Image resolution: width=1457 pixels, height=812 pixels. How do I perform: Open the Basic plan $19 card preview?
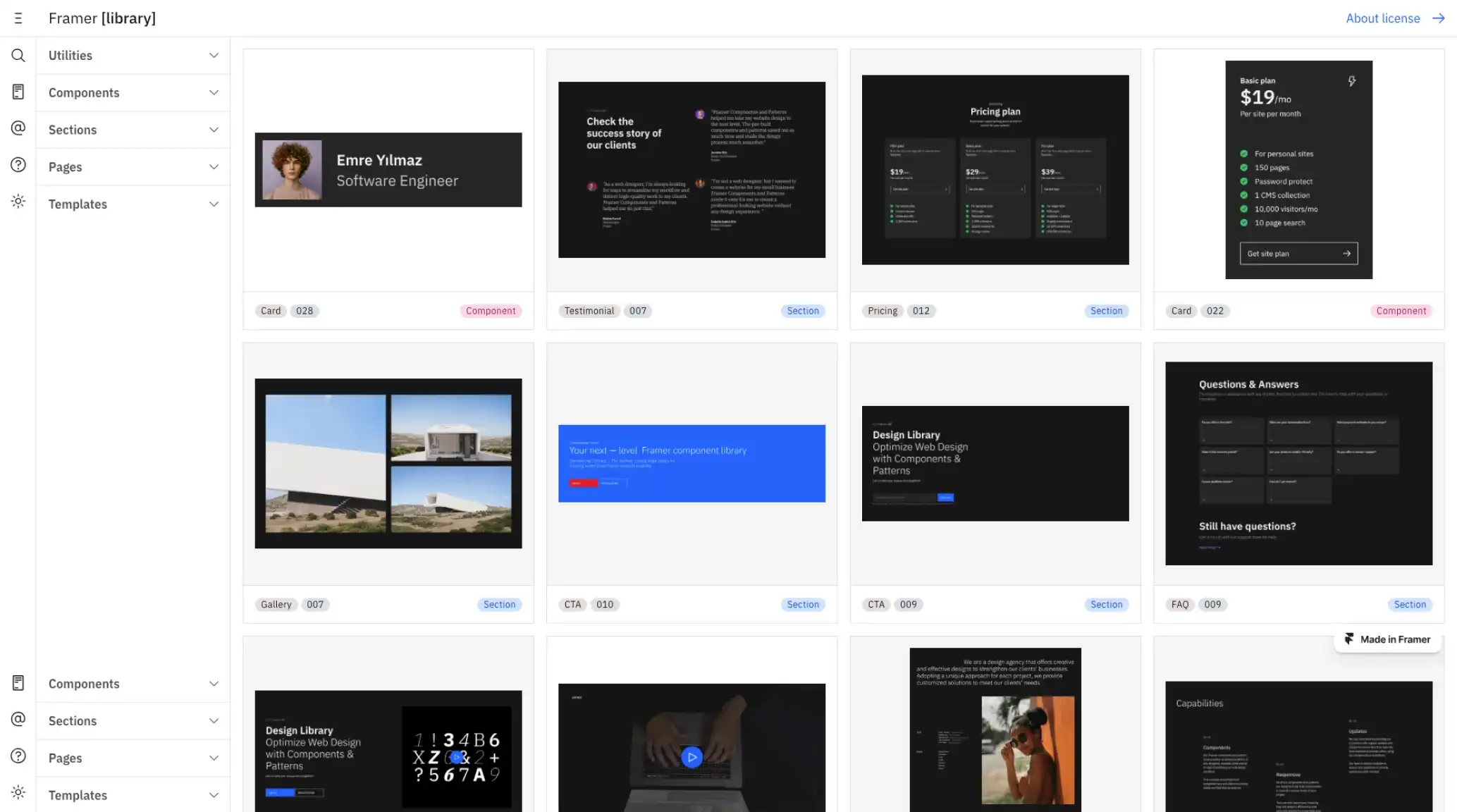(x=1298, y=170)
